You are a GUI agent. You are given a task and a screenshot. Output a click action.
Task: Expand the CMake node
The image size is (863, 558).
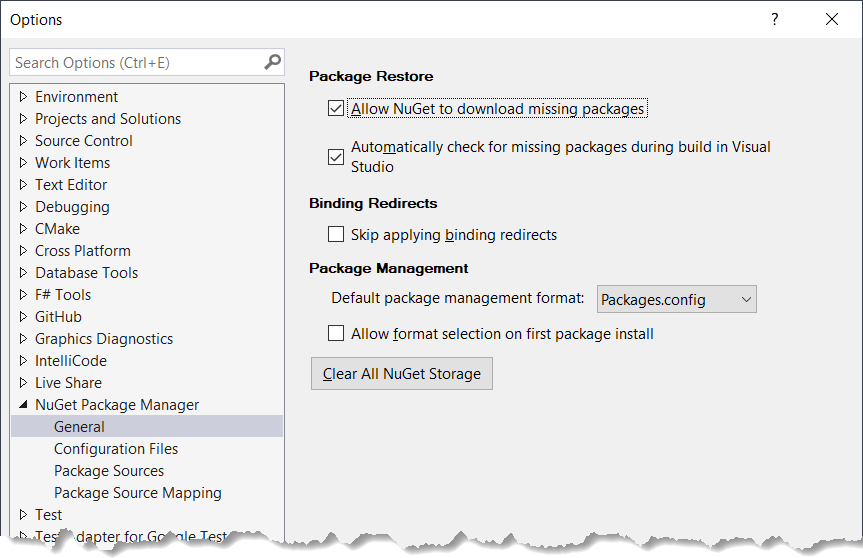click(23, 229)
